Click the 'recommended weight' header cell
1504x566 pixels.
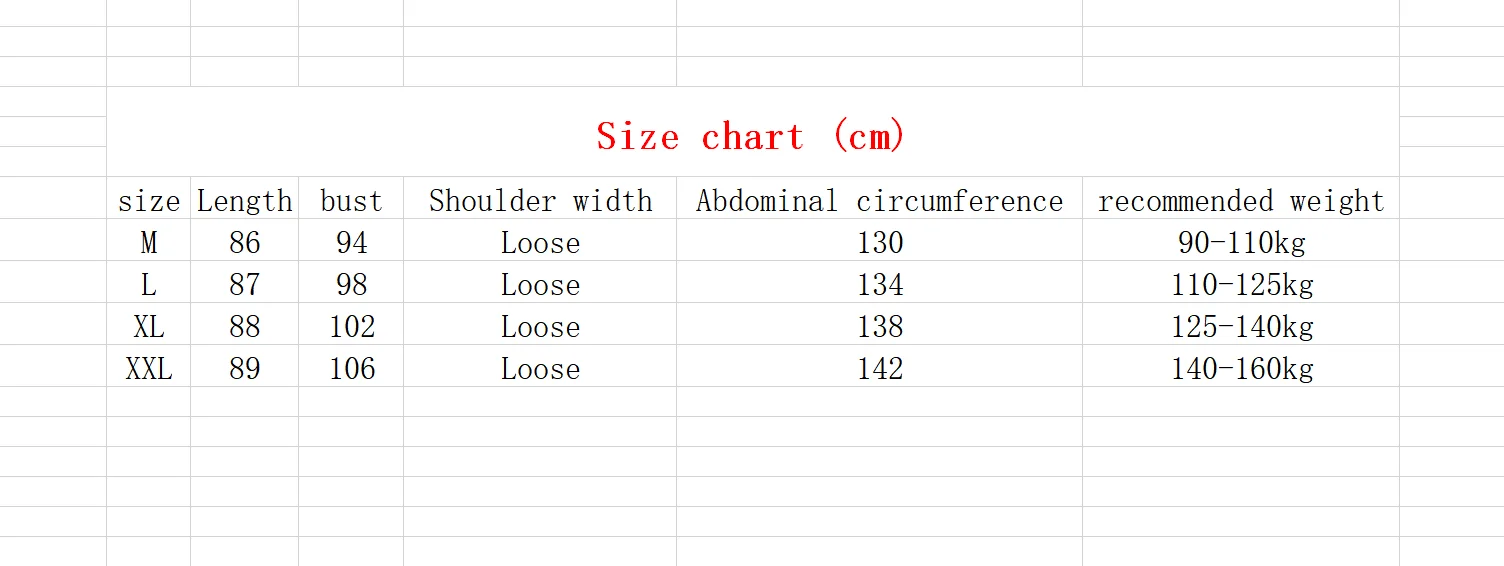point(1241,198)
